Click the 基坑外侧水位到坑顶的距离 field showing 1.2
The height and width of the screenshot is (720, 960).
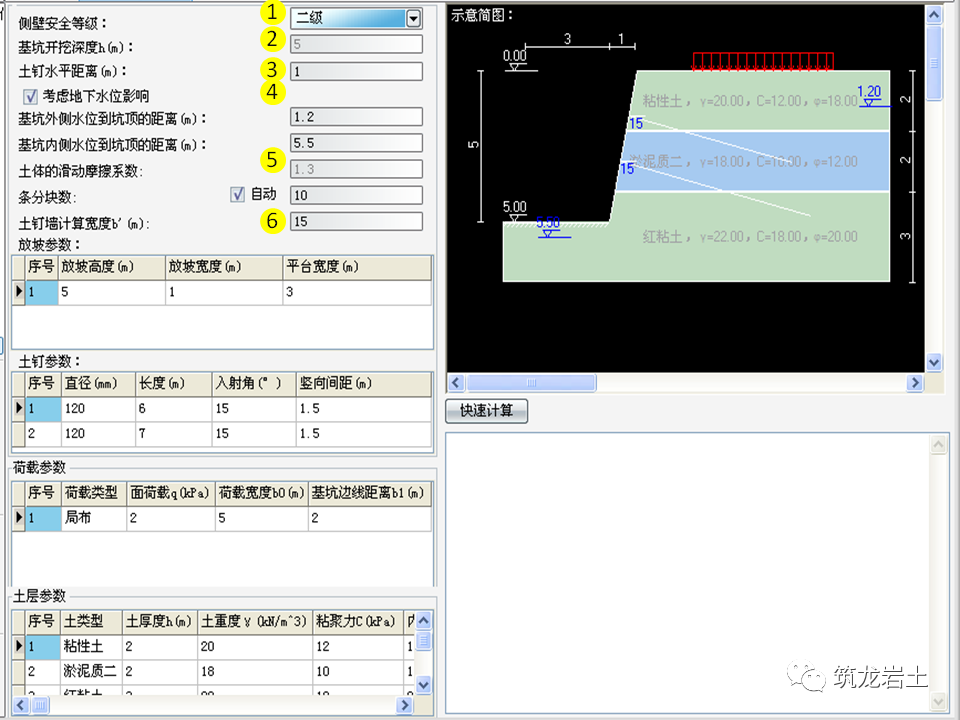click(356, 117)
